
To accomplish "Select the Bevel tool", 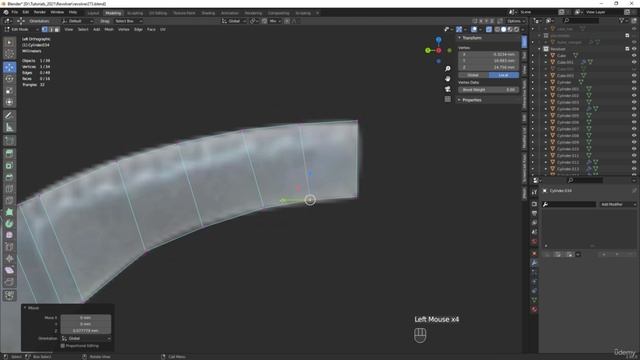I will tap(9, 177).
